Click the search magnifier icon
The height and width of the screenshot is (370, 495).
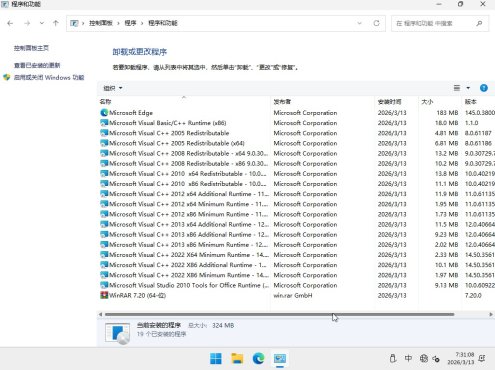point(479,23)
